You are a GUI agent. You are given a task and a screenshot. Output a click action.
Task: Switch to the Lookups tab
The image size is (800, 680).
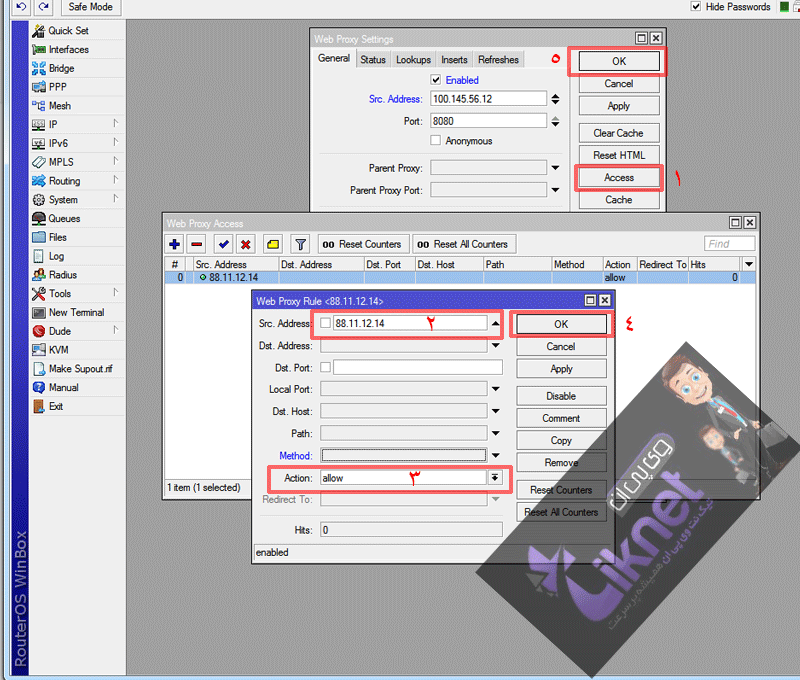(x=413, y=60)
